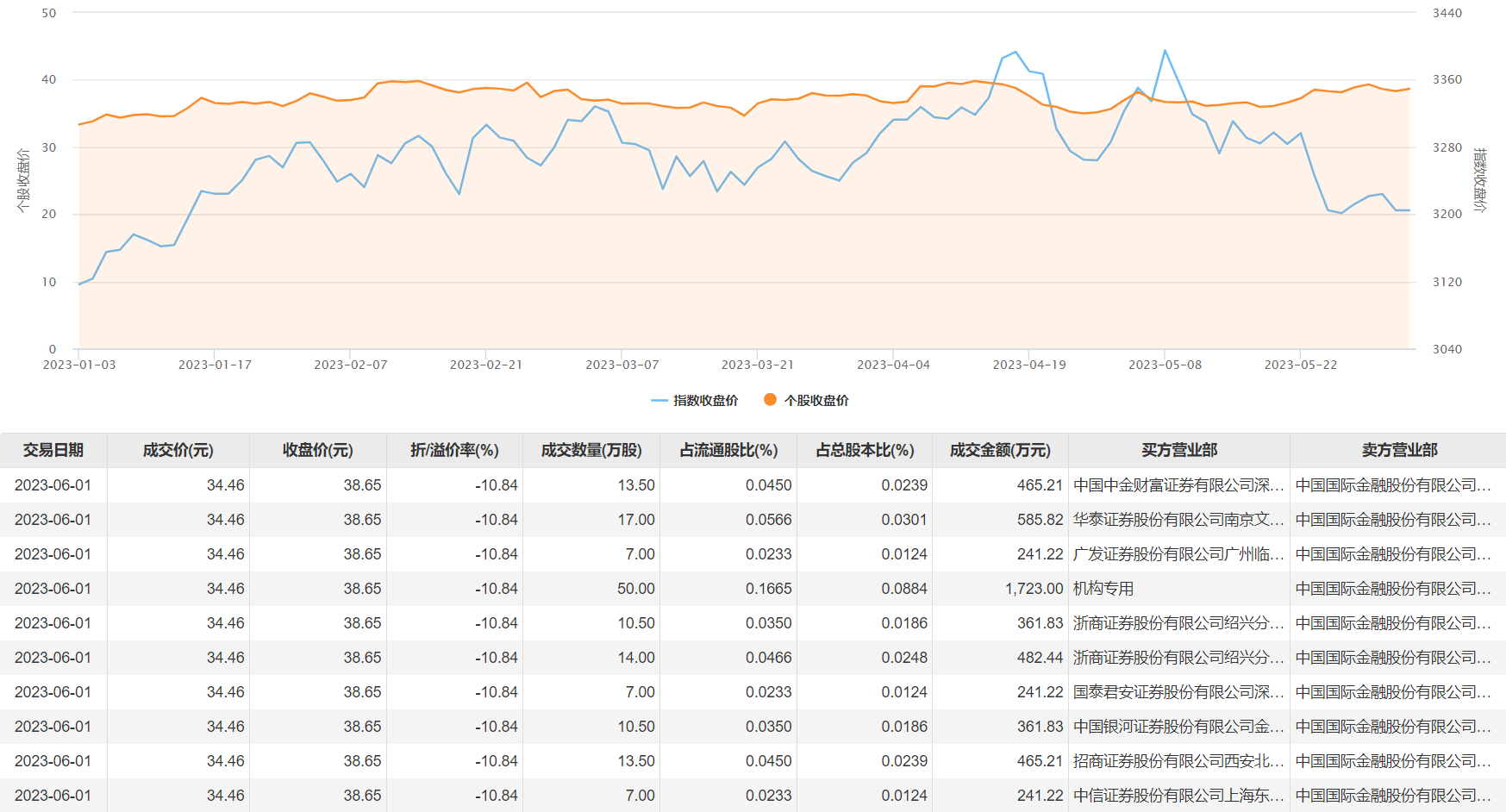The height and width of the screenshot is (812, 1506).
Task: Open 国泰君安证券 buyer branch link
Action: coord(1178,692)
